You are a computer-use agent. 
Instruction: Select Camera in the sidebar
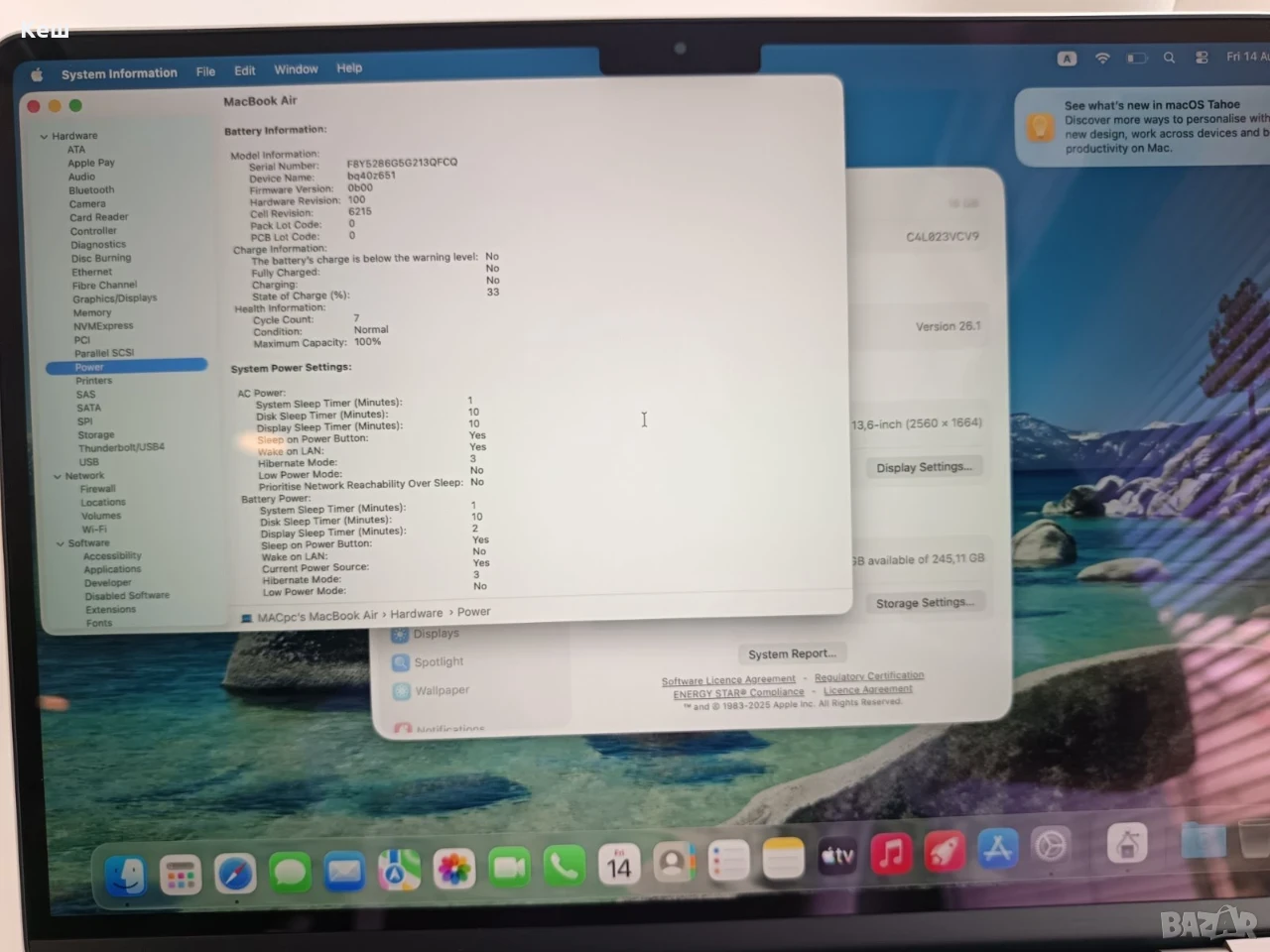pos(87,204)
